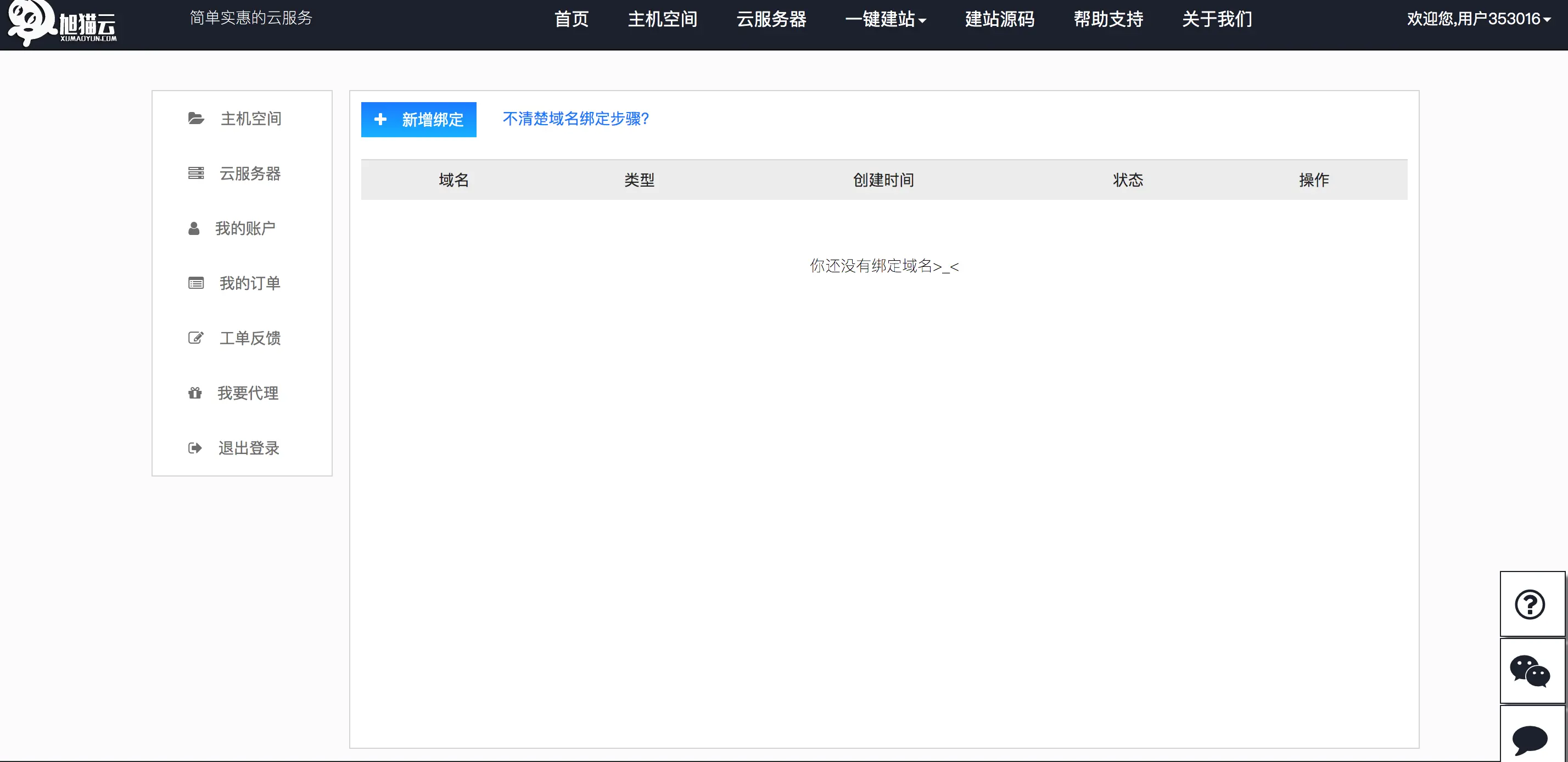The height and width of the screenshot is (762, 1568).
Task: Open 关于我们 in top navigation
Action: point(1217,19)
